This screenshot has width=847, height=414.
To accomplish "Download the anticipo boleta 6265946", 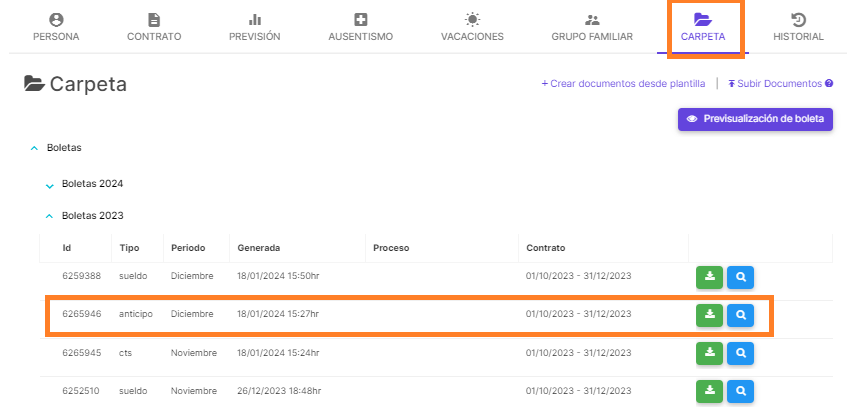I will (x=709, y=315).
